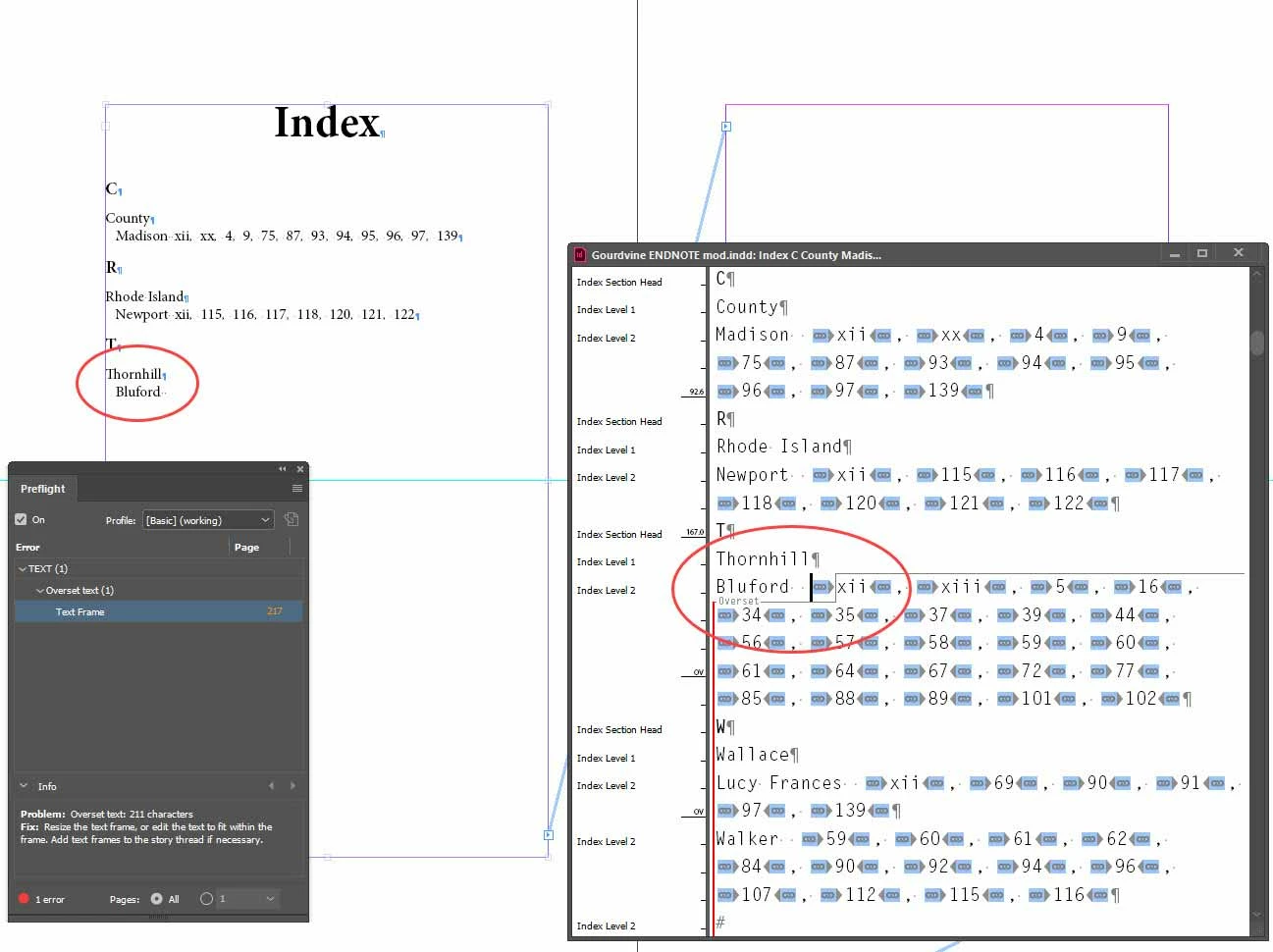Select the Text Frame error row
Screen dimensions: 1273x952
158,611
